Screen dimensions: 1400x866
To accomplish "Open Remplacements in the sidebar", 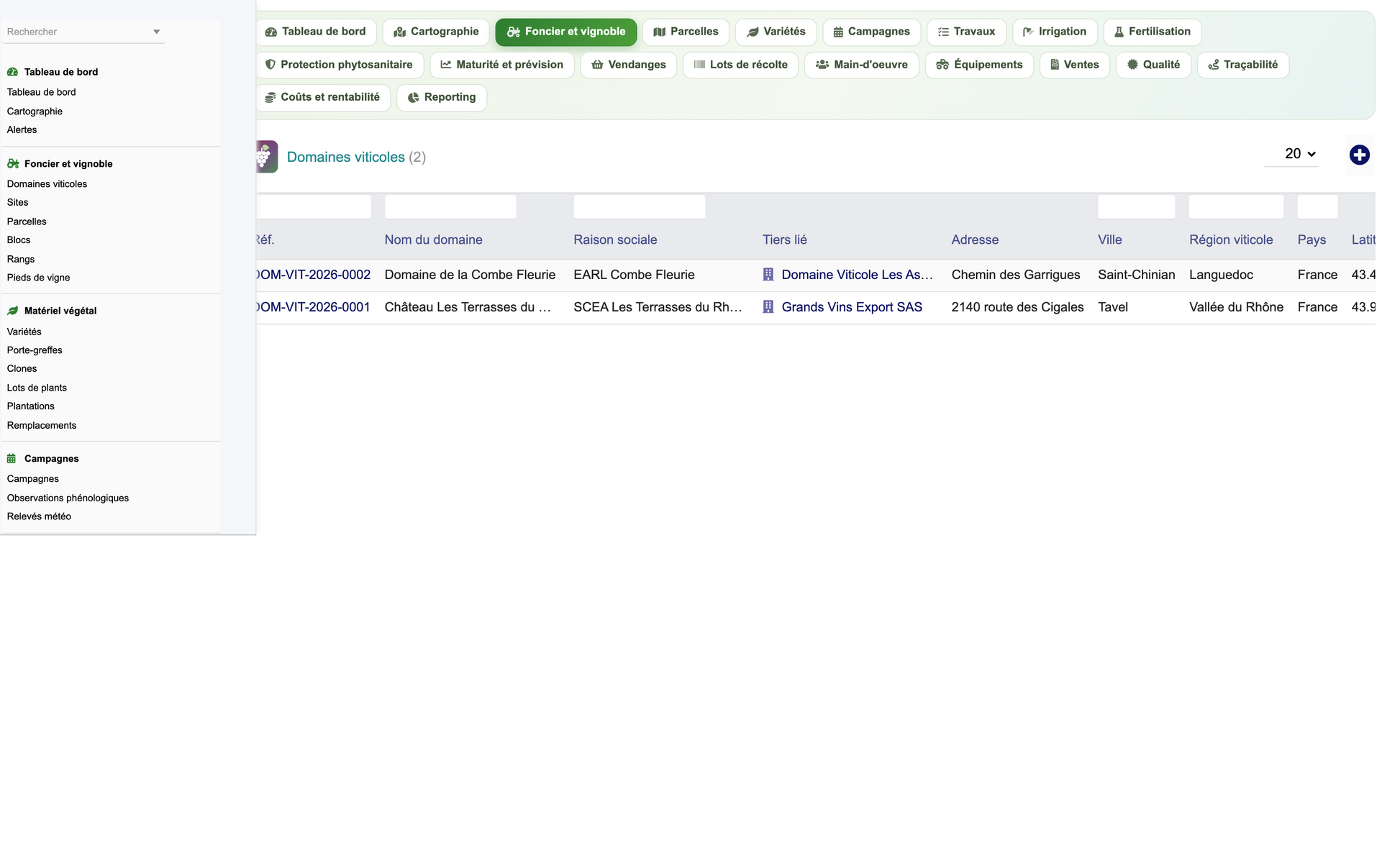I will coord(42,426).
